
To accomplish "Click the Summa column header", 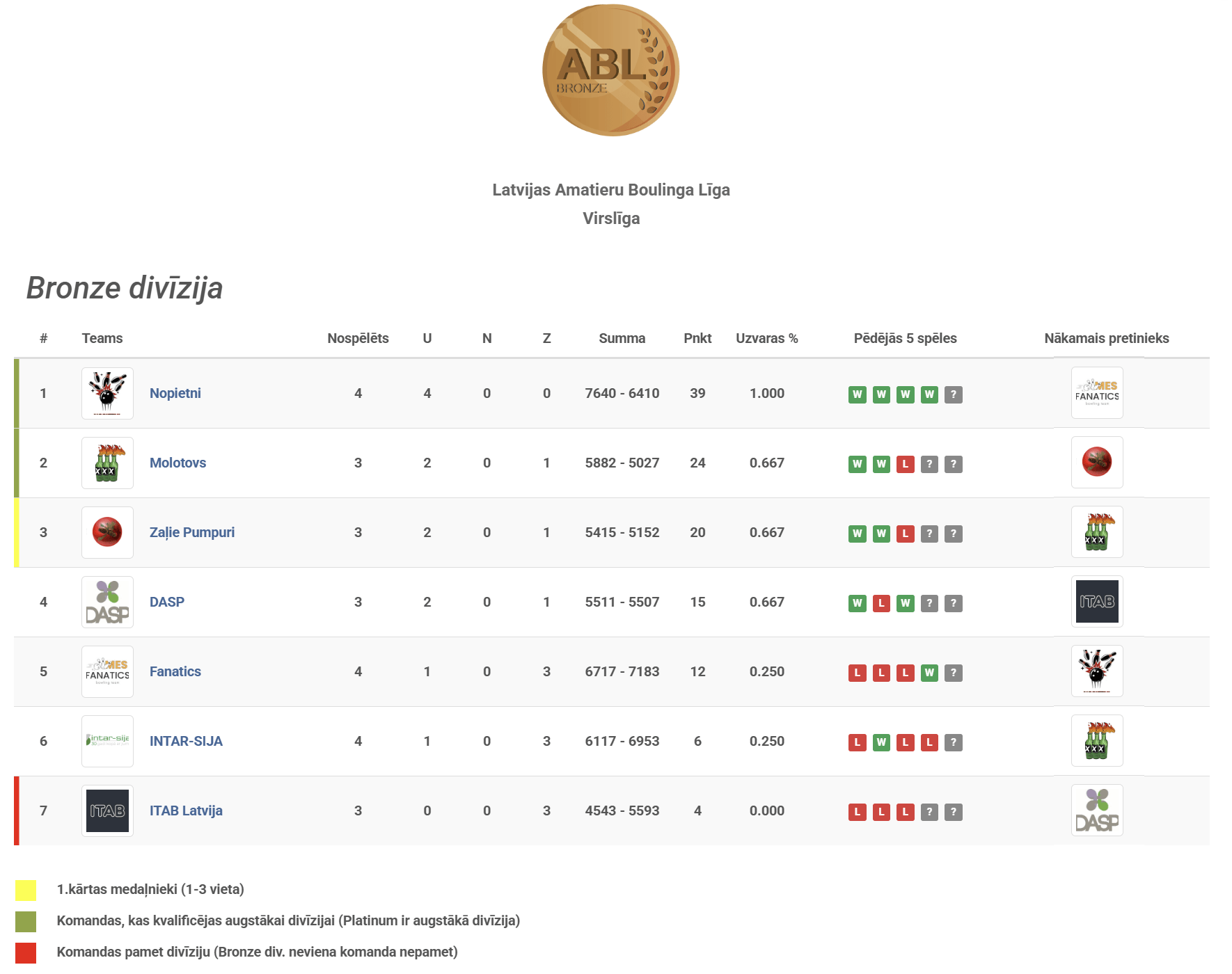I will click(x=622, y=338).
